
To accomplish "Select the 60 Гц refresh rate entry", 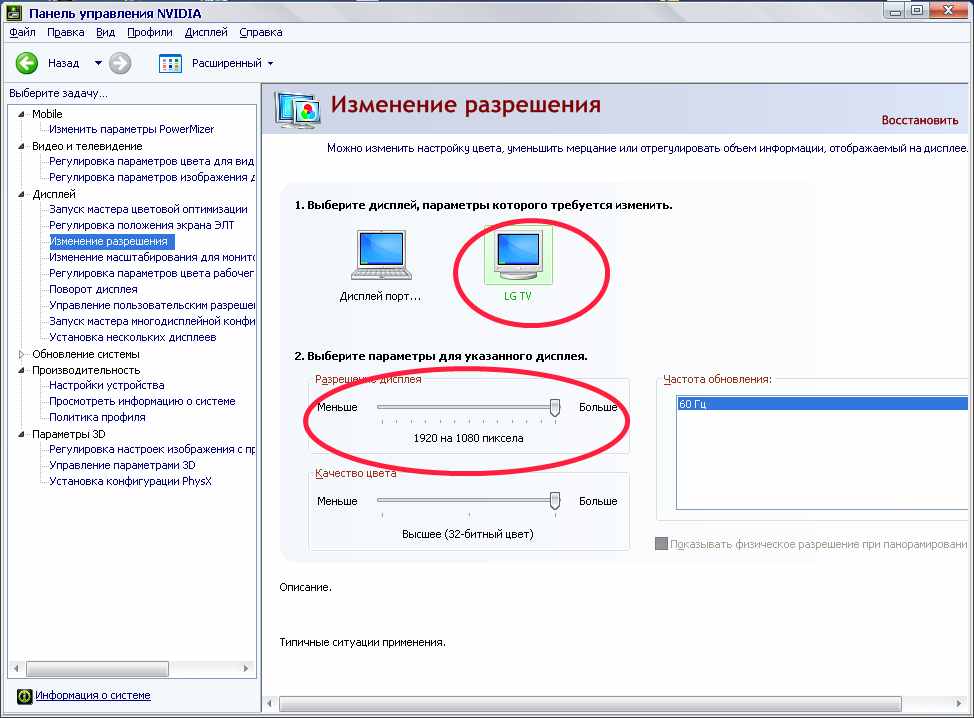I will point(822,404).
